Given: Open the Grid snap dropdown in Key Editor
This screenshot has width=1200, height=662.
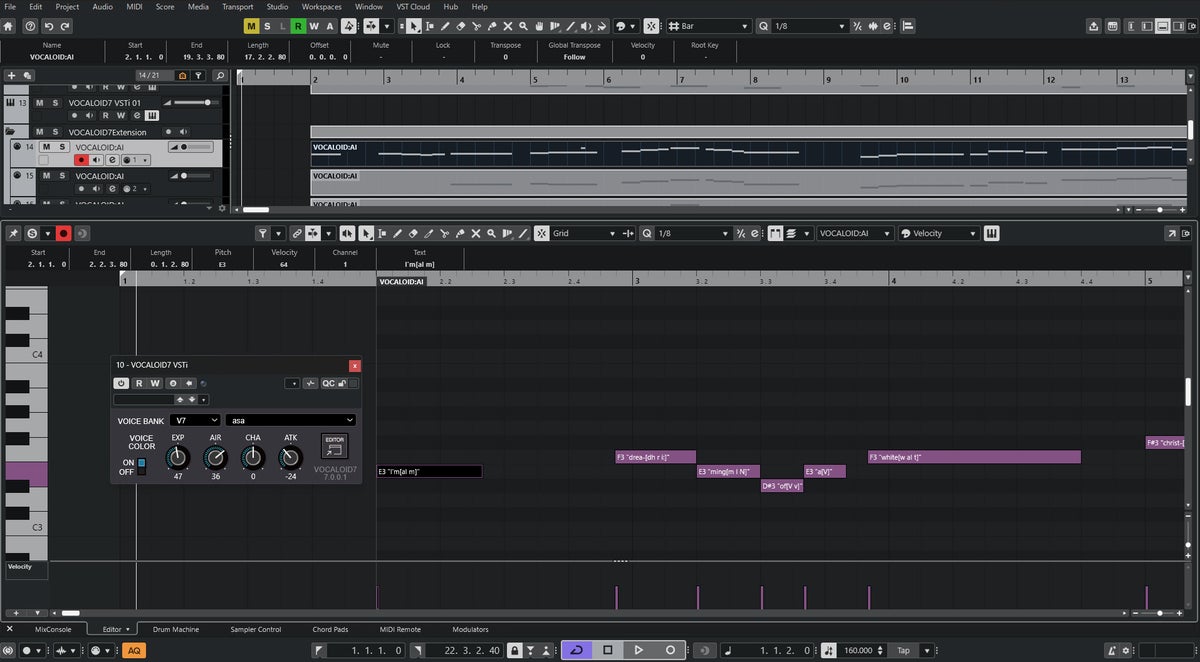Looking at the screenshot, I should (586, 233).
